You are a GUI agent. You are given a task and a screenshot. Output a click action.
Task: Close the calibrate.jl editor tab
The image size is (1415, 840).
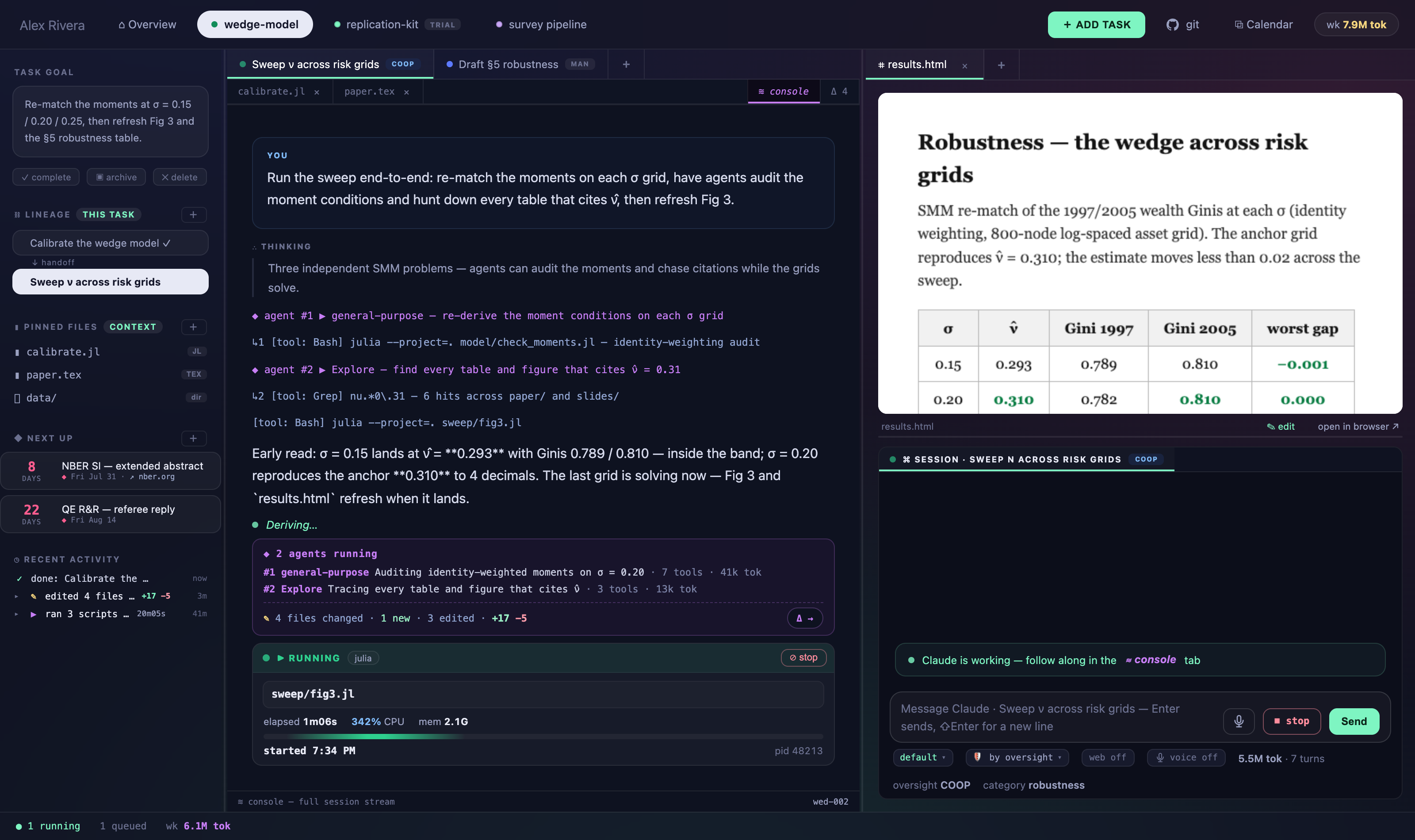pos(317,92)
